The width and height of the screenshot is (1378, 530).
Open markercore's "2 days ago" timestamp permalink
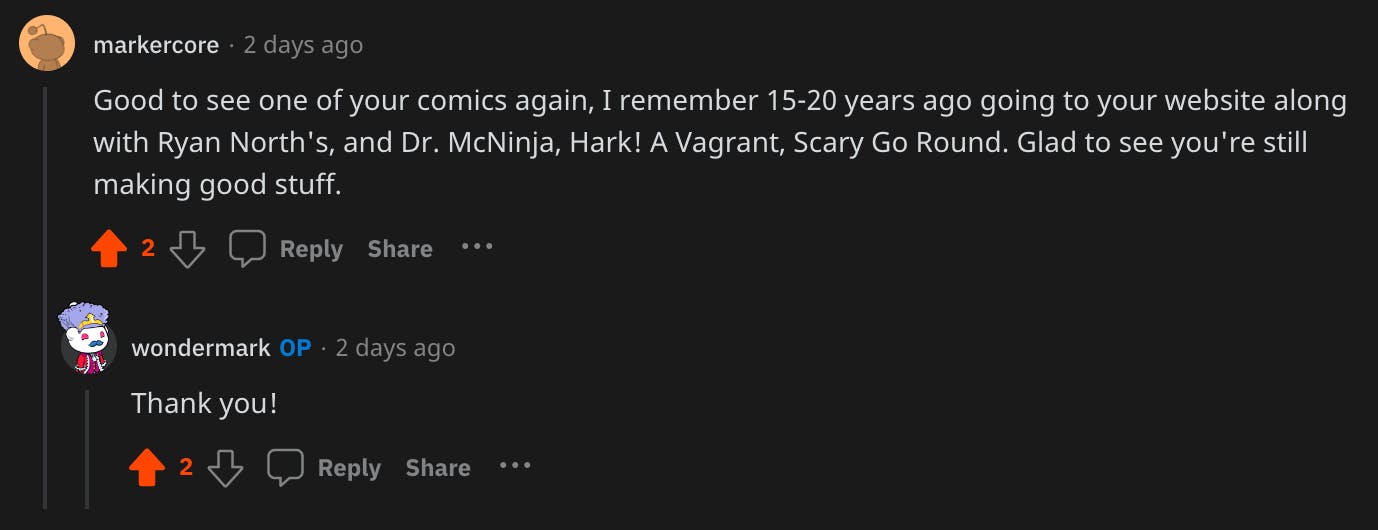pyautogui.click(x=303, y=45)
